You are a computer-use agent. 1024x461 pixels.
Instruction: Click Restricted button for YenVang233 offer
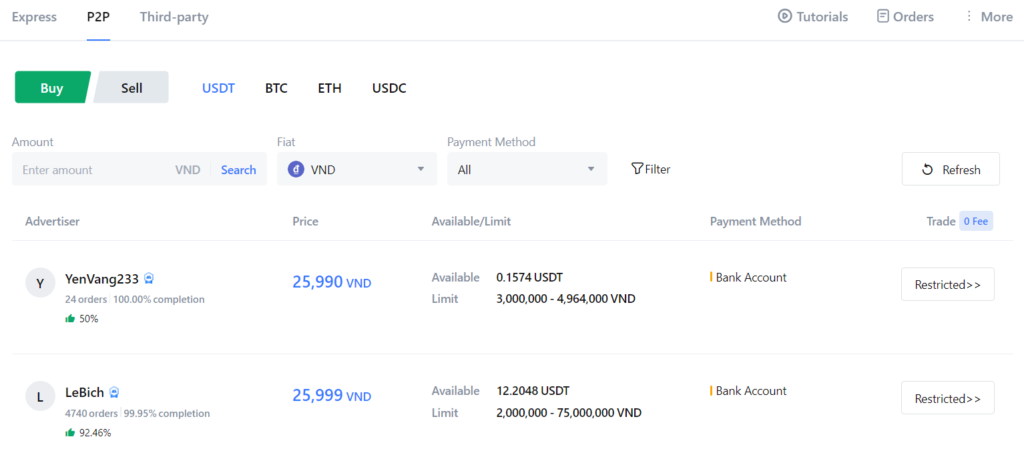click(x=947, y=285)
